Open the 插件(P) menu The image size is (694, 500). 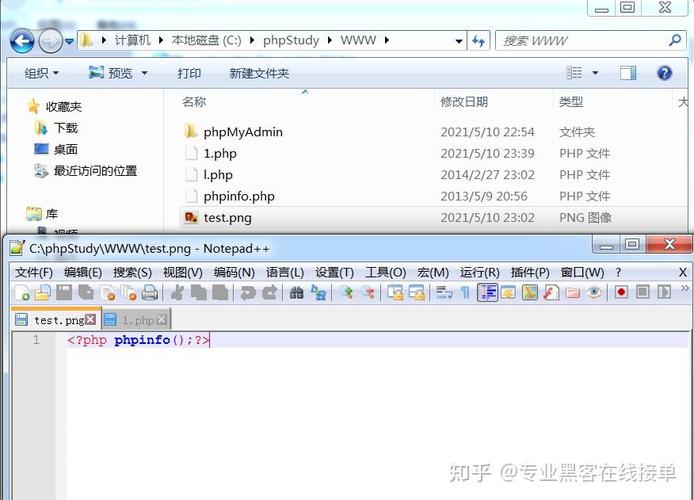[x=530, y=272]
